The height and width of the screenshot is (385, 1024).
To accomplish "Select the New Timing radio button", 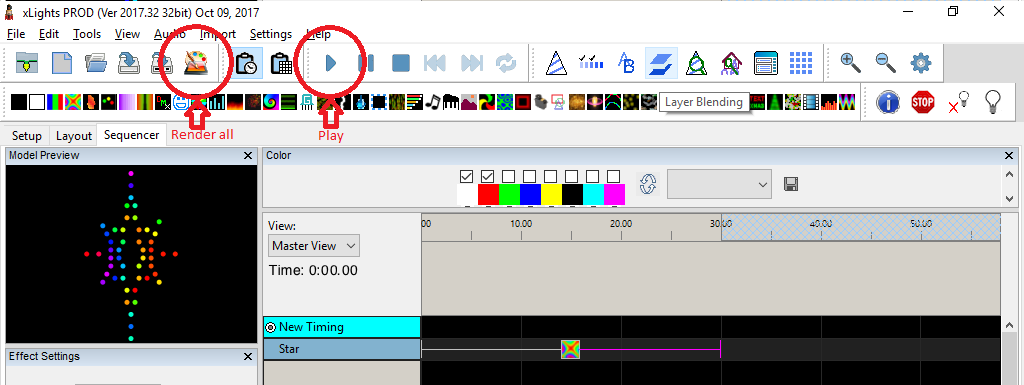I will (270, 328).
